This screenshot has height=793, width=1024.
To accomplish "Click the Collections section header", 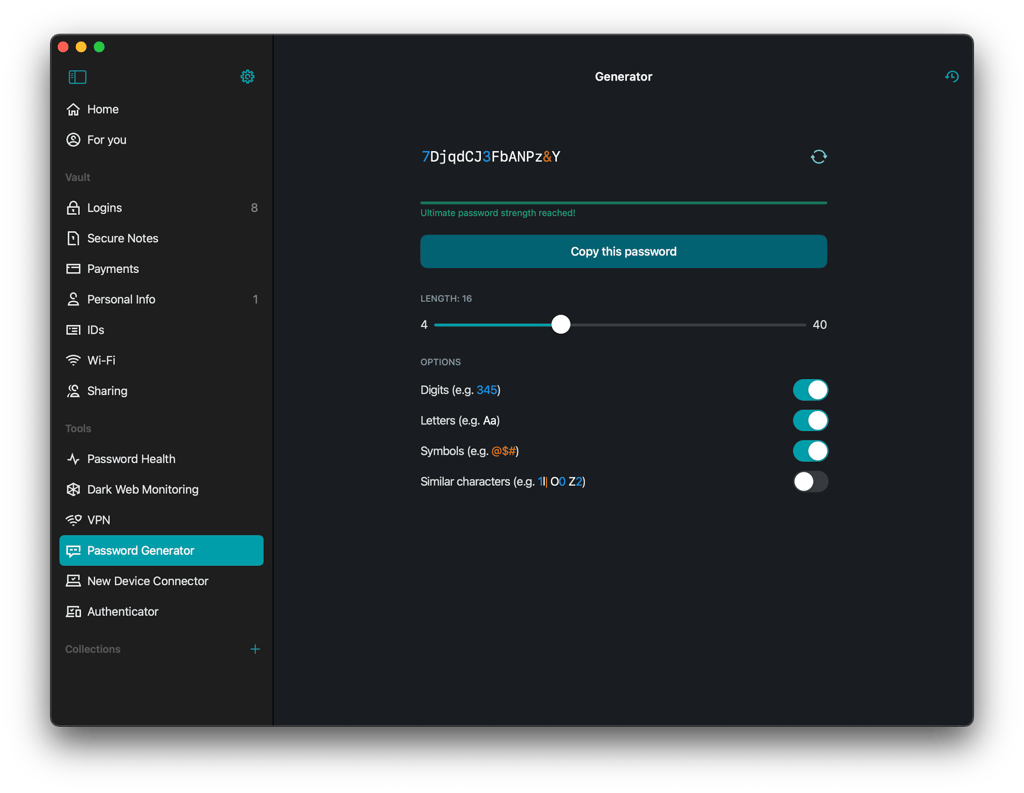I will pos(93,649).
